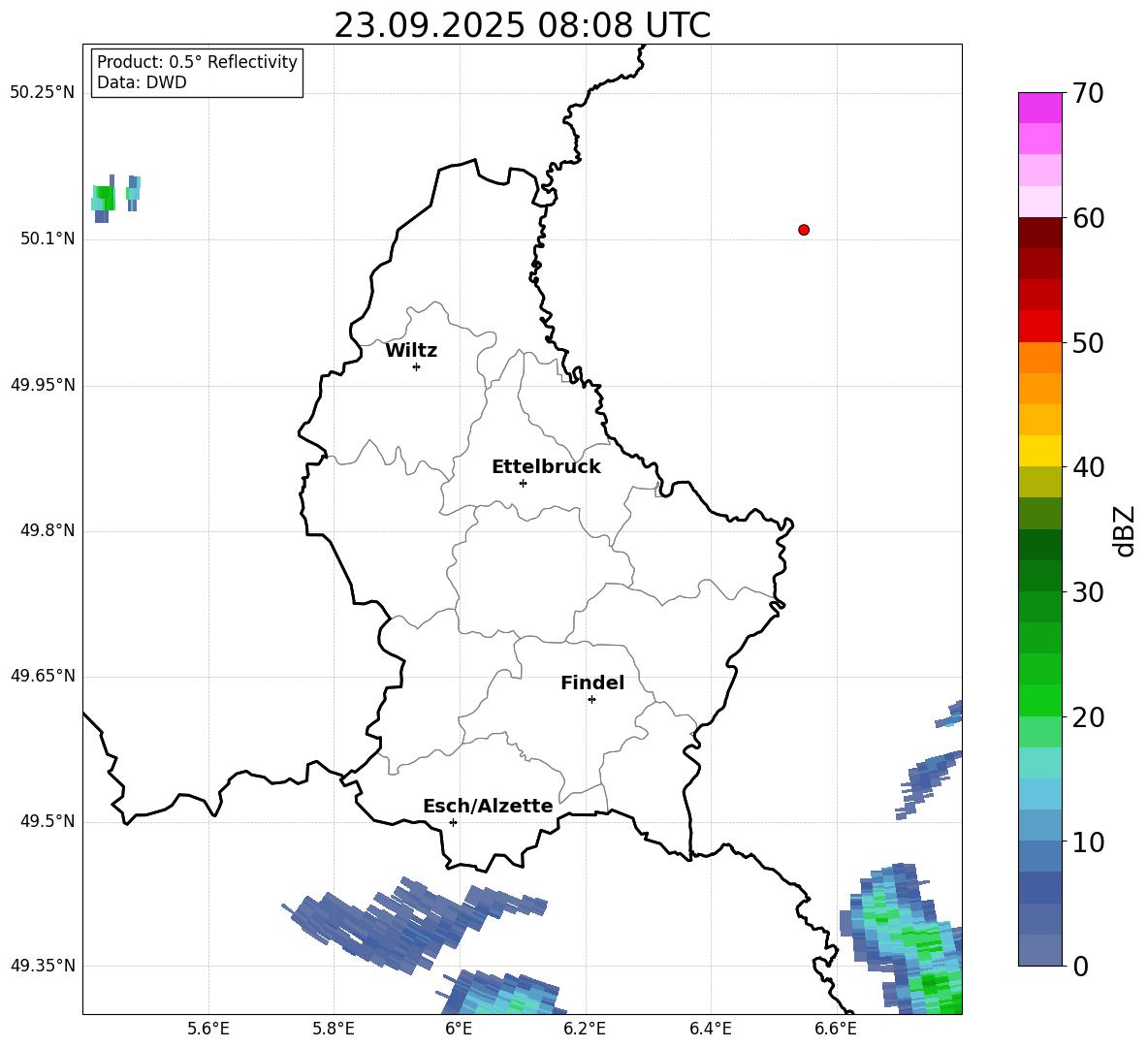The image size is (1148, 1048).
Task: Click the Data: DWD text
Action: 142,82
